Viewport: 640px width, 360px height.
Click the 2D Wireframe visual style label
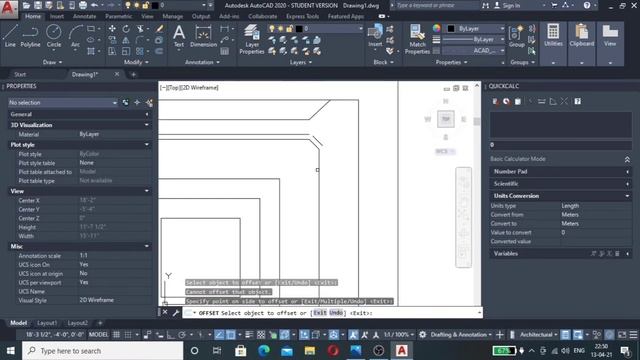coord(200,87)
